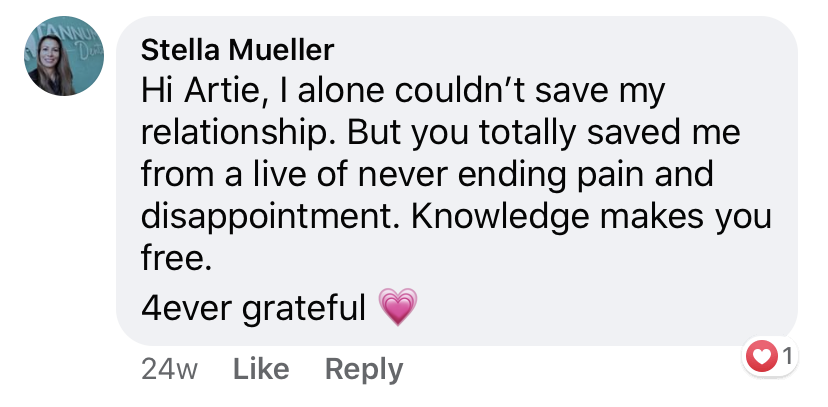This screenshot has height=407, width=828.
Task: Open Stella Mueller's profile picture
Action: click(64, 57)
